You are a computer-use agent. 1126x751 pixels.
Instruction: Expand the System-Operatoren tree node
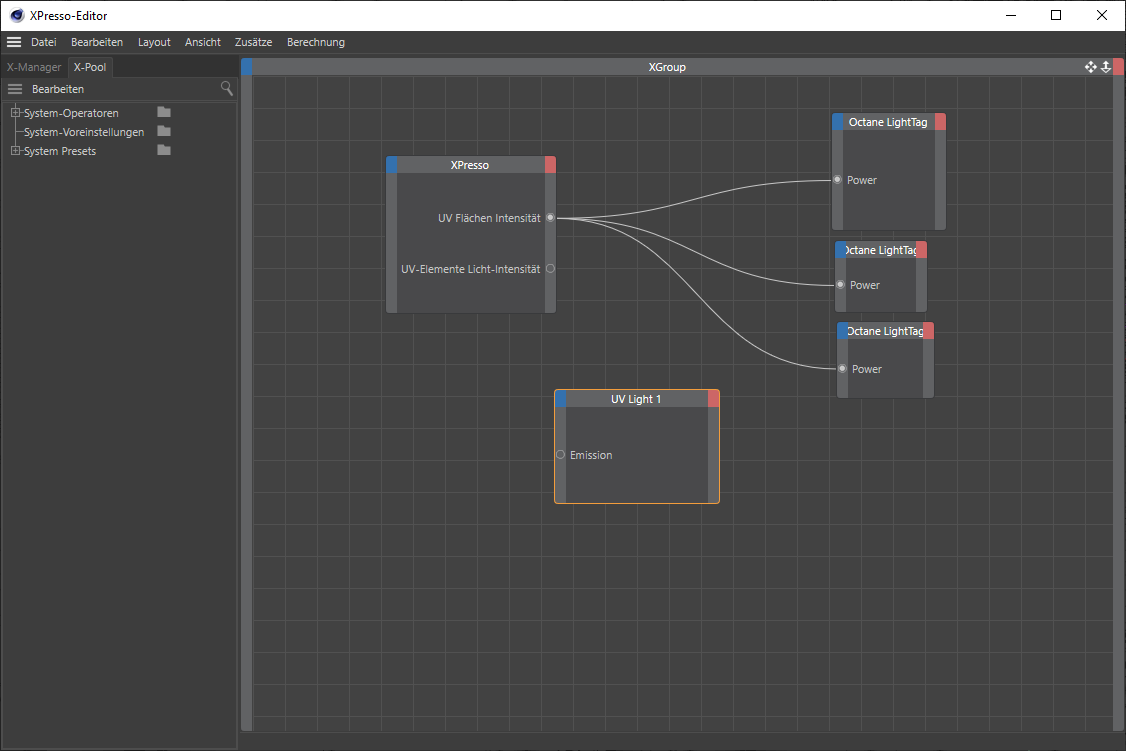point(15,113)
